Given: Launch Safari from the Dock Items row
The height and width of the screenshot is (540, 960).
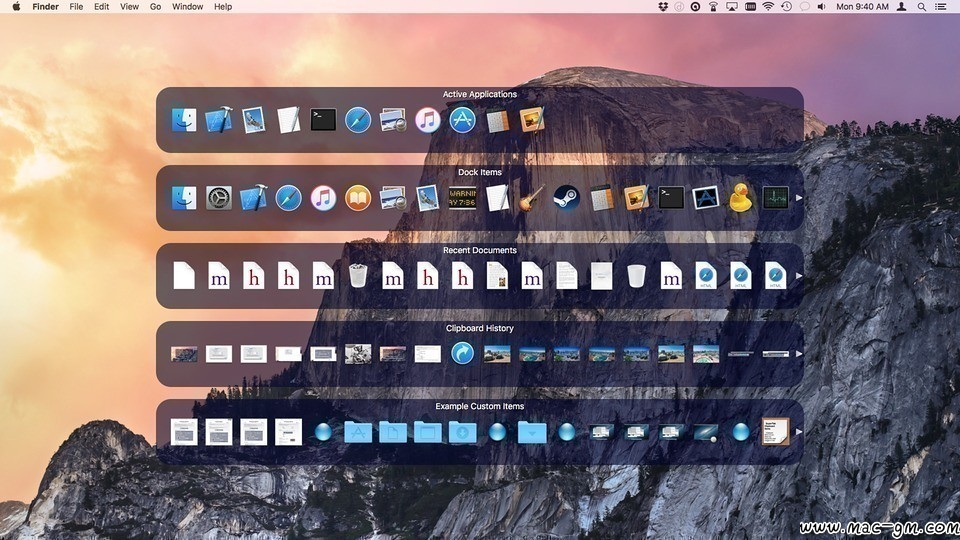Looking at the screenshot, I should tap(288, 198).
